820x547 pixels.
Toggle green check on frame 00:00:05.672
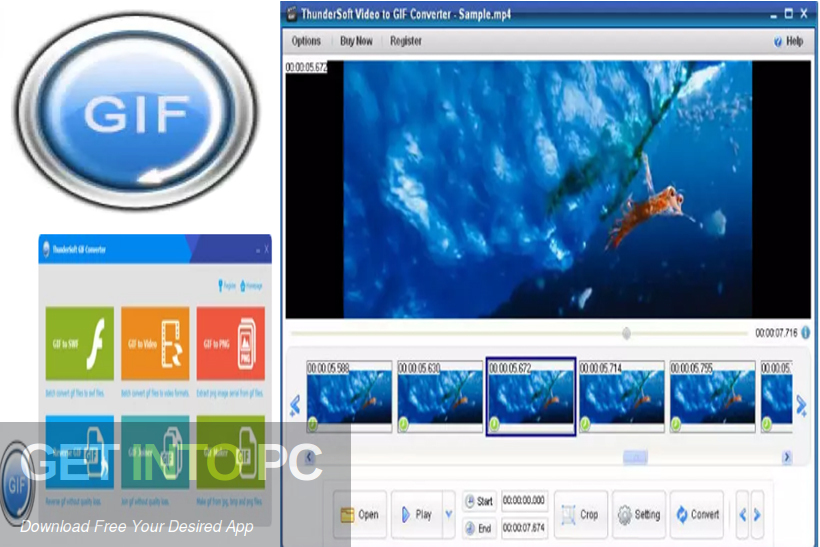point(495,424)
